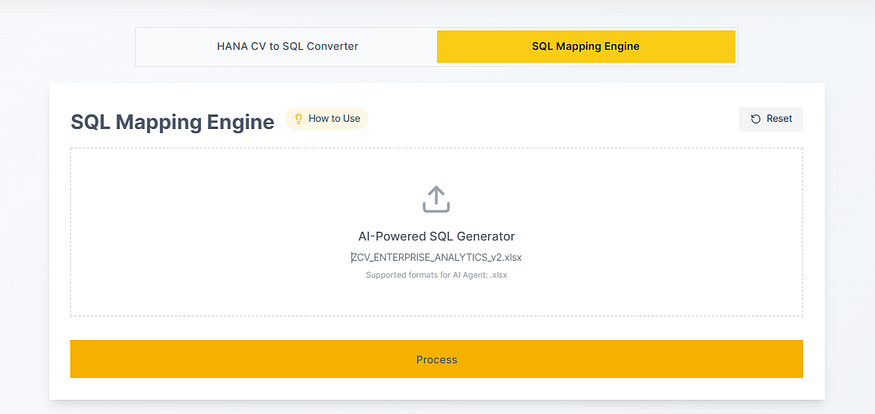The image size is (875, 414).
Task: Select the ZCV_ENTERPRISE_ANALYTICS_v2.xlsx file name
Action: pyautogui.click(x=437, y=257)
